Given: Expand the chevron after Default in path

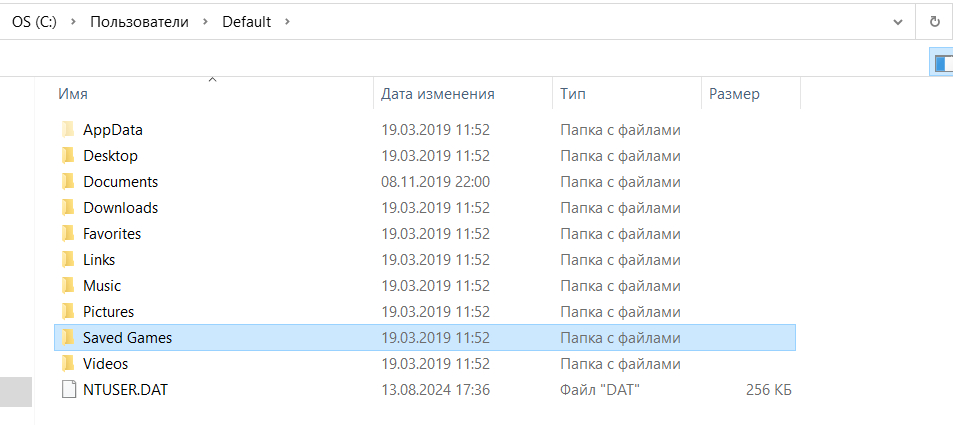Looking at the screenshot, I should 287,21.
